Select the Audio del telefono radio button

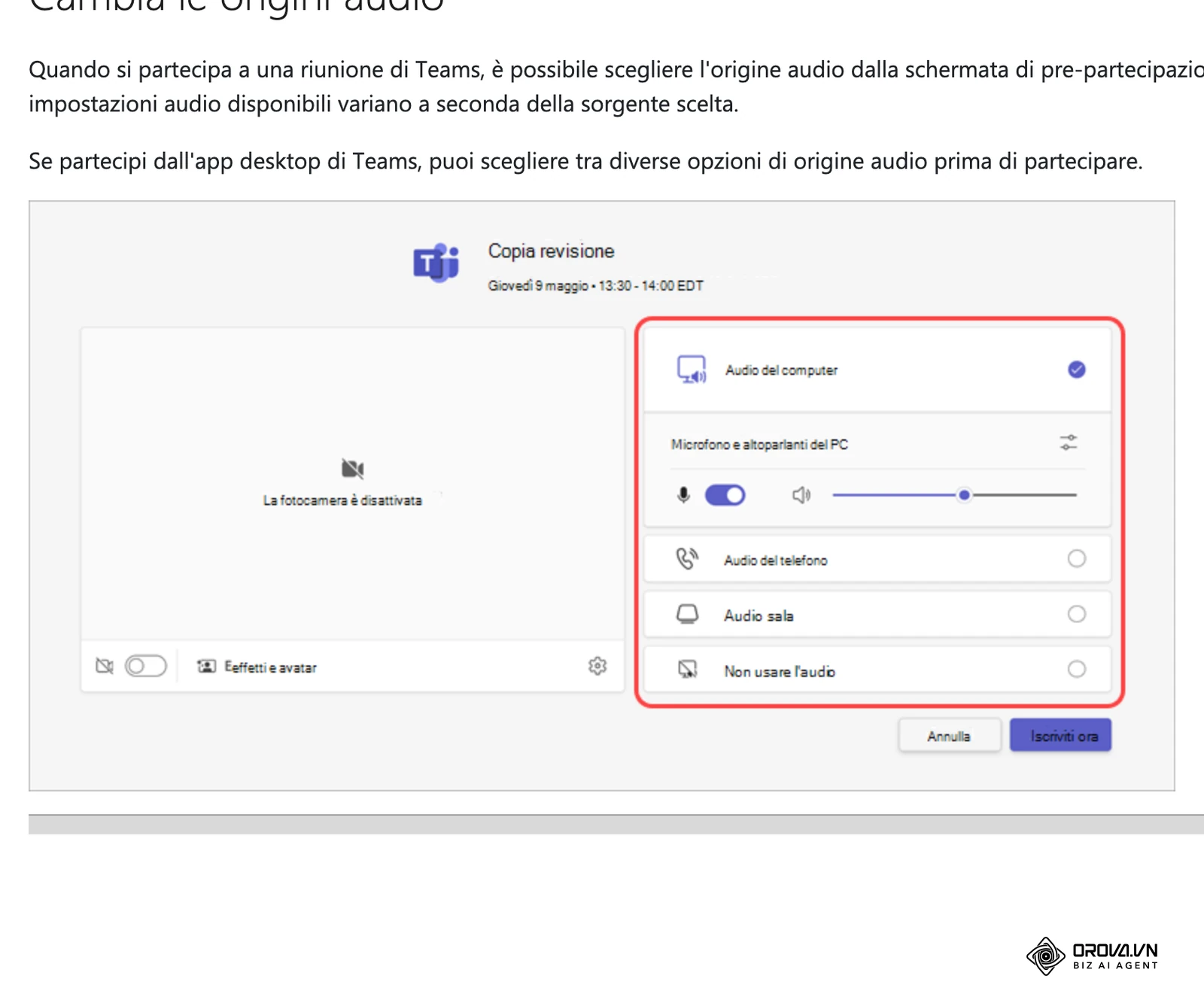(1077, 558)
